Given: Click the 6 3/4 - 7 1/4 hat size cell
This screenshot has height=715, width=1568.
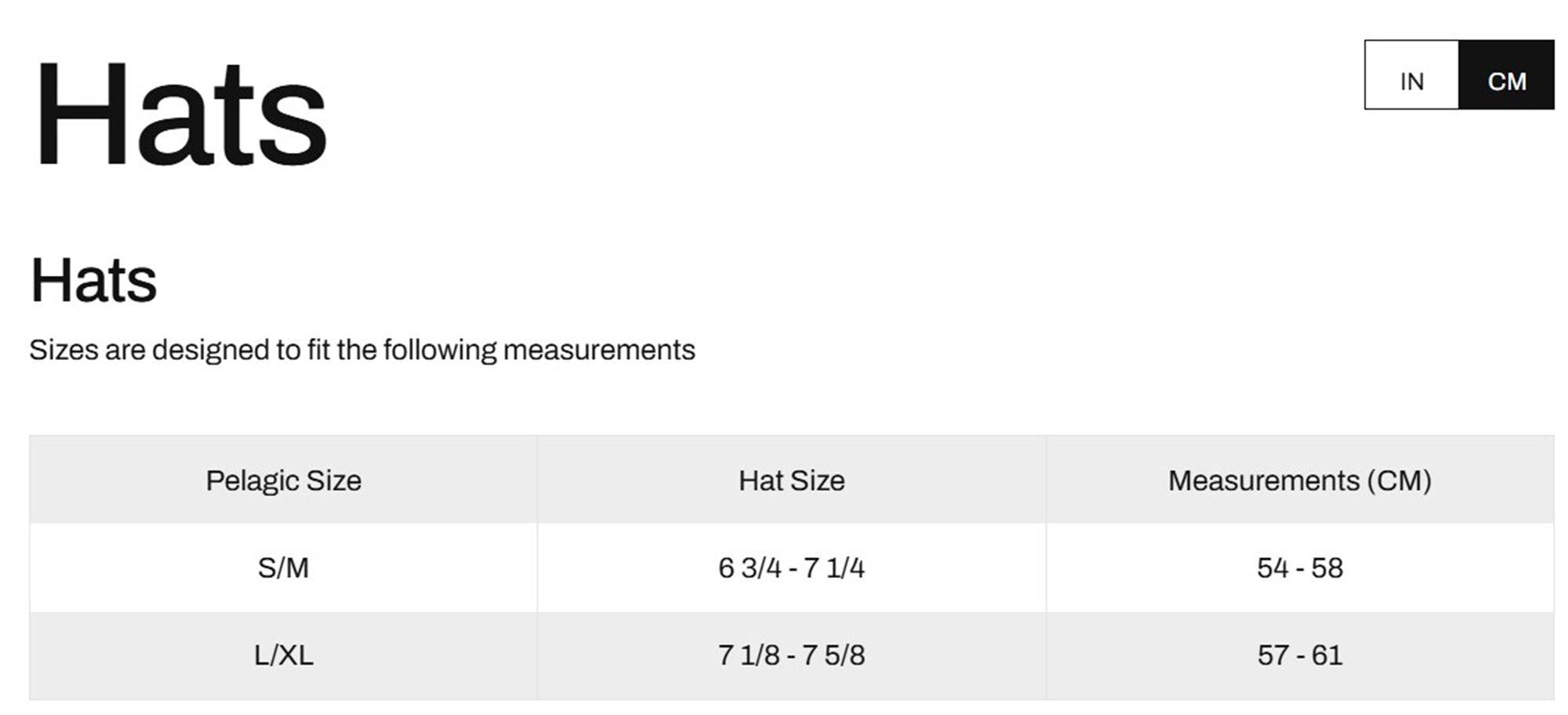Looking at the screenshot, I should [x=792, y=568].
